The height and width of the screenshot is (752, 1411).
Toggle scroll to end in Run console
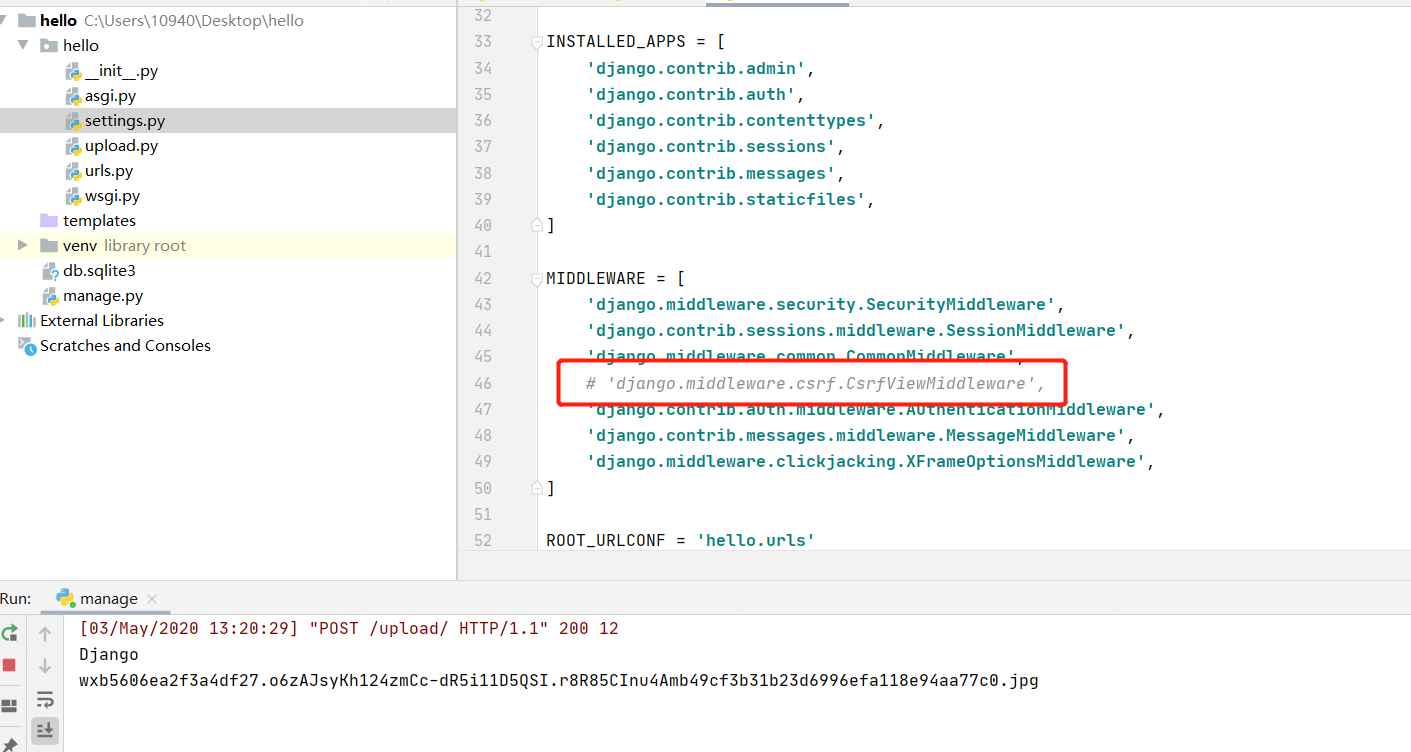[45, 730]
